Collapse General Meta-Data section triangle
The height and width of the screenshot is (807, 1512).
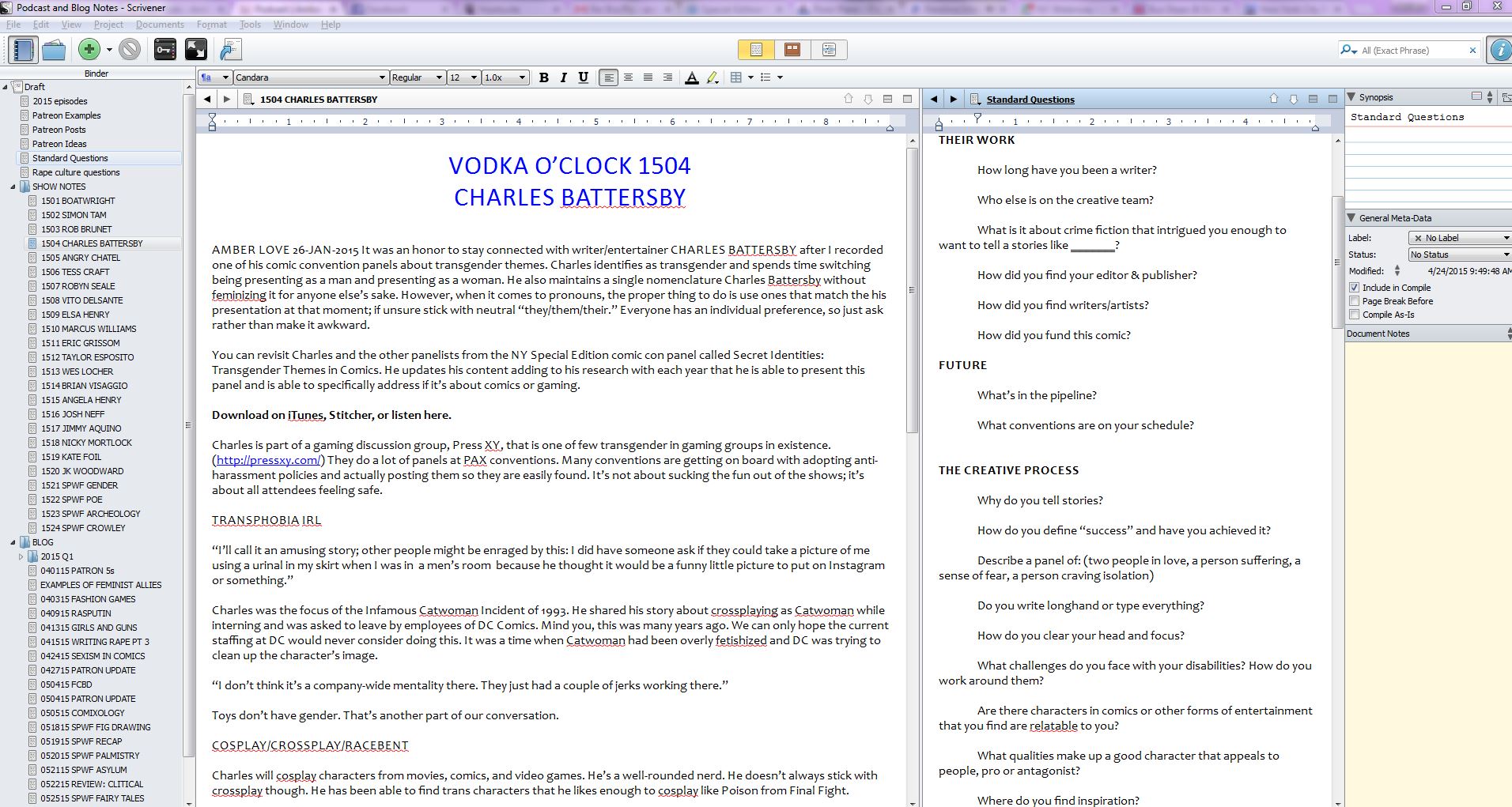point(1351,218)
